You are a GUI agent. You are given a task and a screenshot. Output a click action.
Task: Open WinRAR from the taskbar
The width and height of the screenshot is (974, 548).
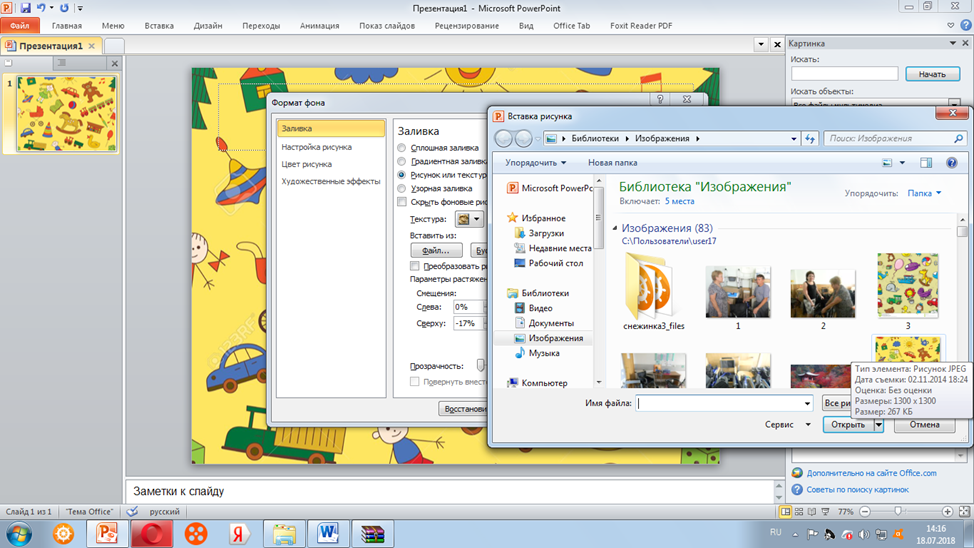point(373,533)
